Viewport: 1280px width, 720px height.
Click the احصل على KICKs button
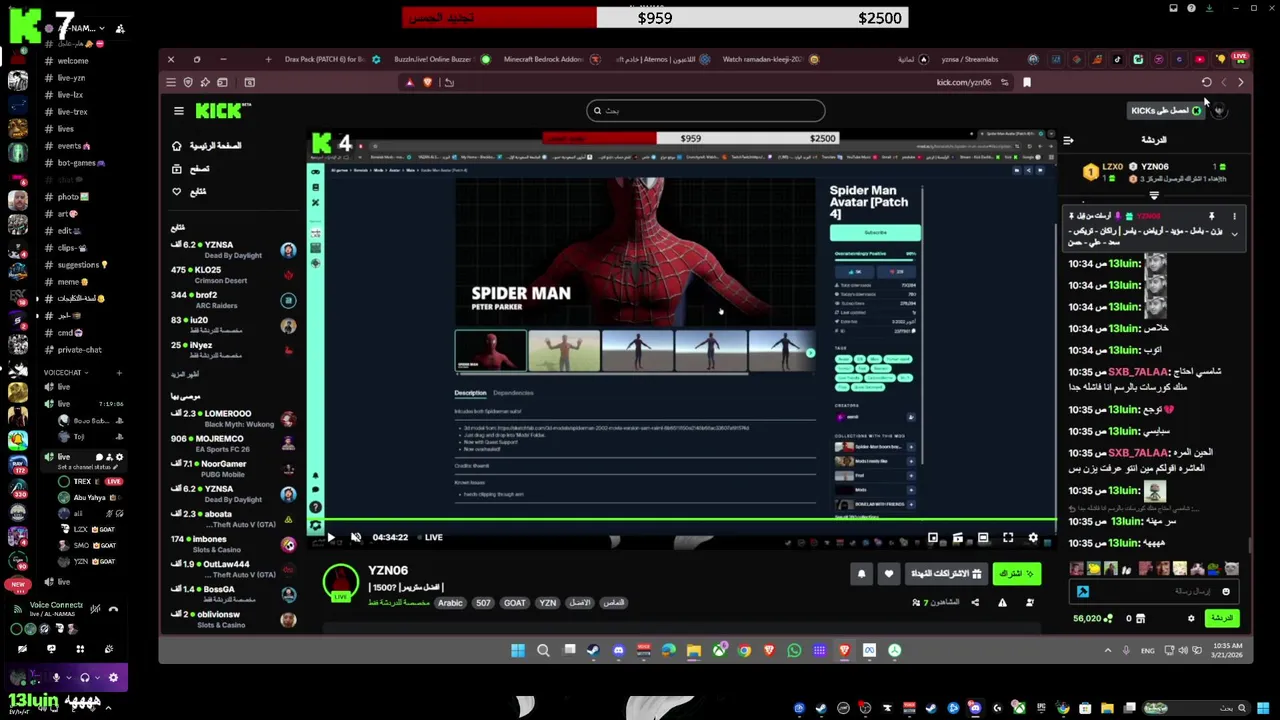[1166, 111]
